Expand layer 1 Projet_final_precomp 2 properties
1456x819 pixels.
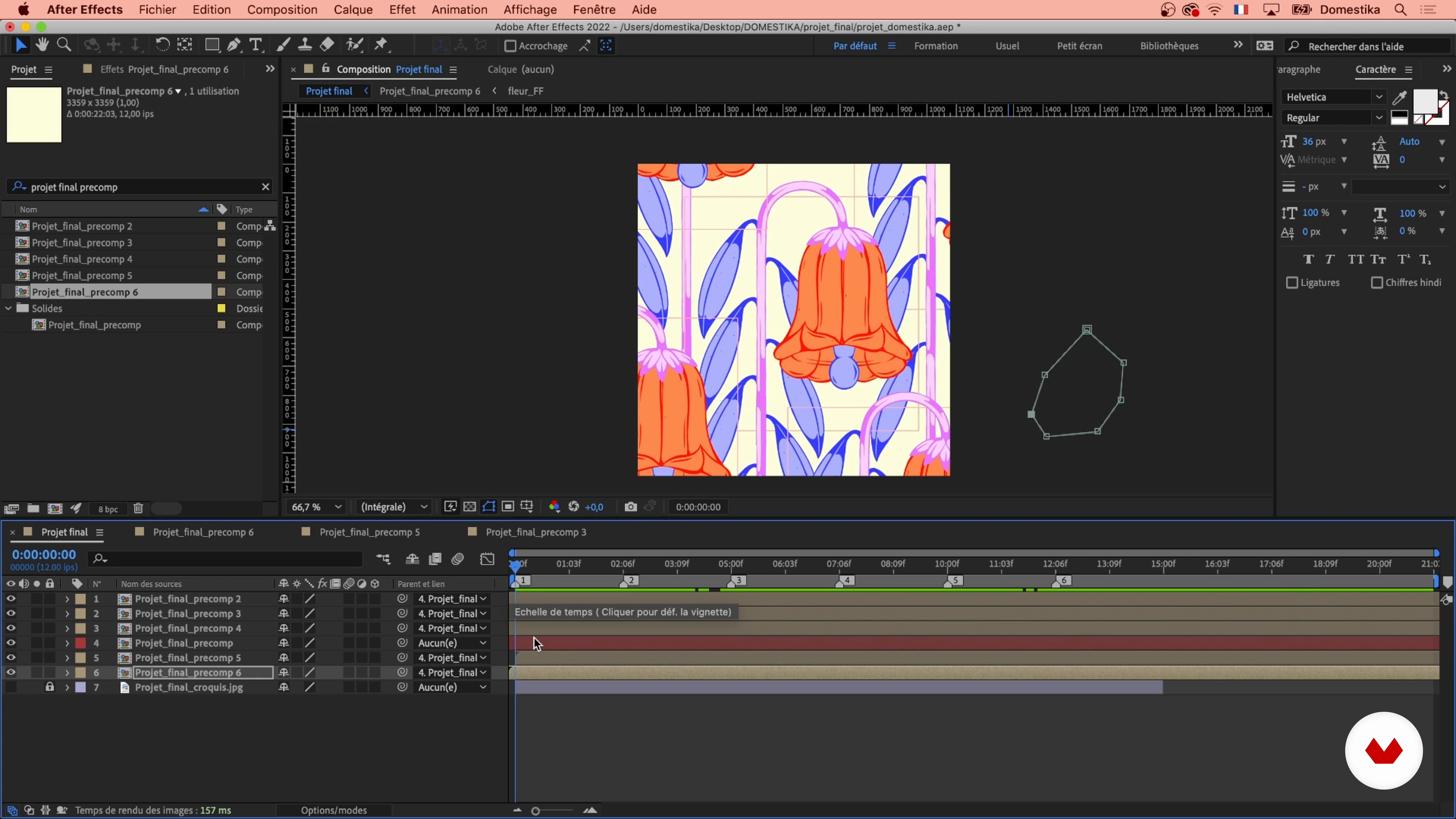(x=67, y=599)
